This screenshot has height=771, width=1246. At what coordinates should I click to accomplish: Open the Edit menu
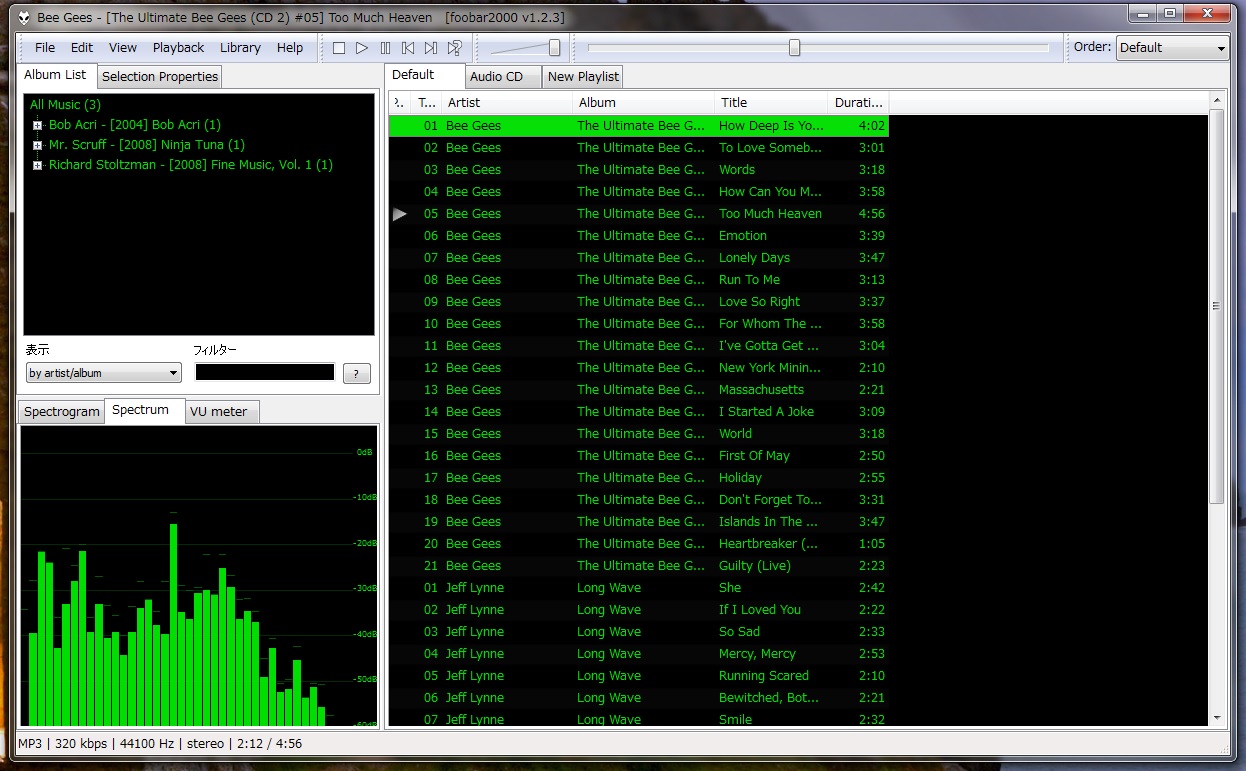pyautogui.click(x=82, y=48)
